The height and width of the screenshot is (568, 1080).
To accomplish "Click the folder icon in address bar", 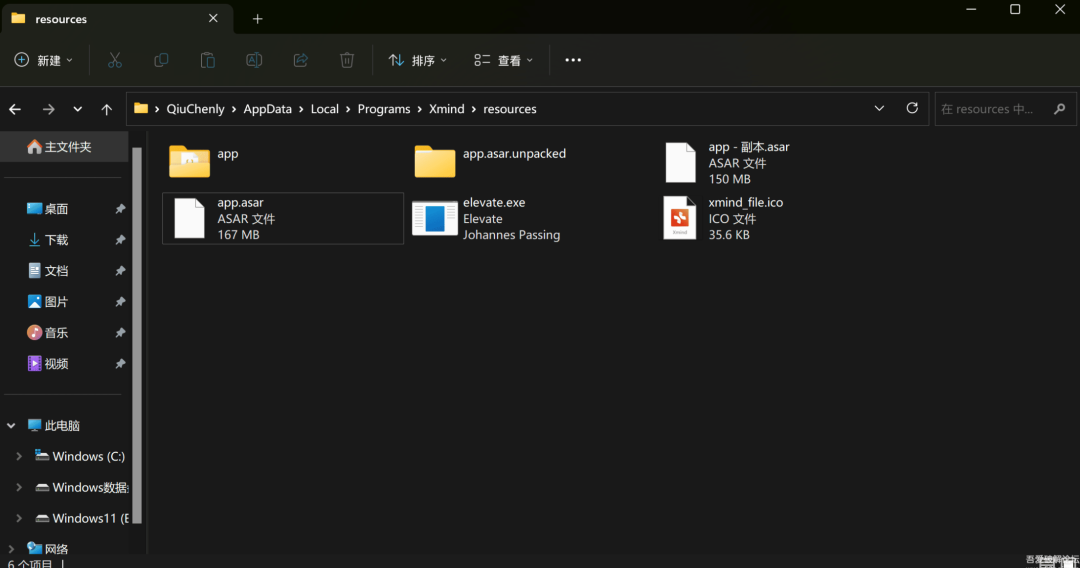I will pyautogui.click(x=141, y=108).
